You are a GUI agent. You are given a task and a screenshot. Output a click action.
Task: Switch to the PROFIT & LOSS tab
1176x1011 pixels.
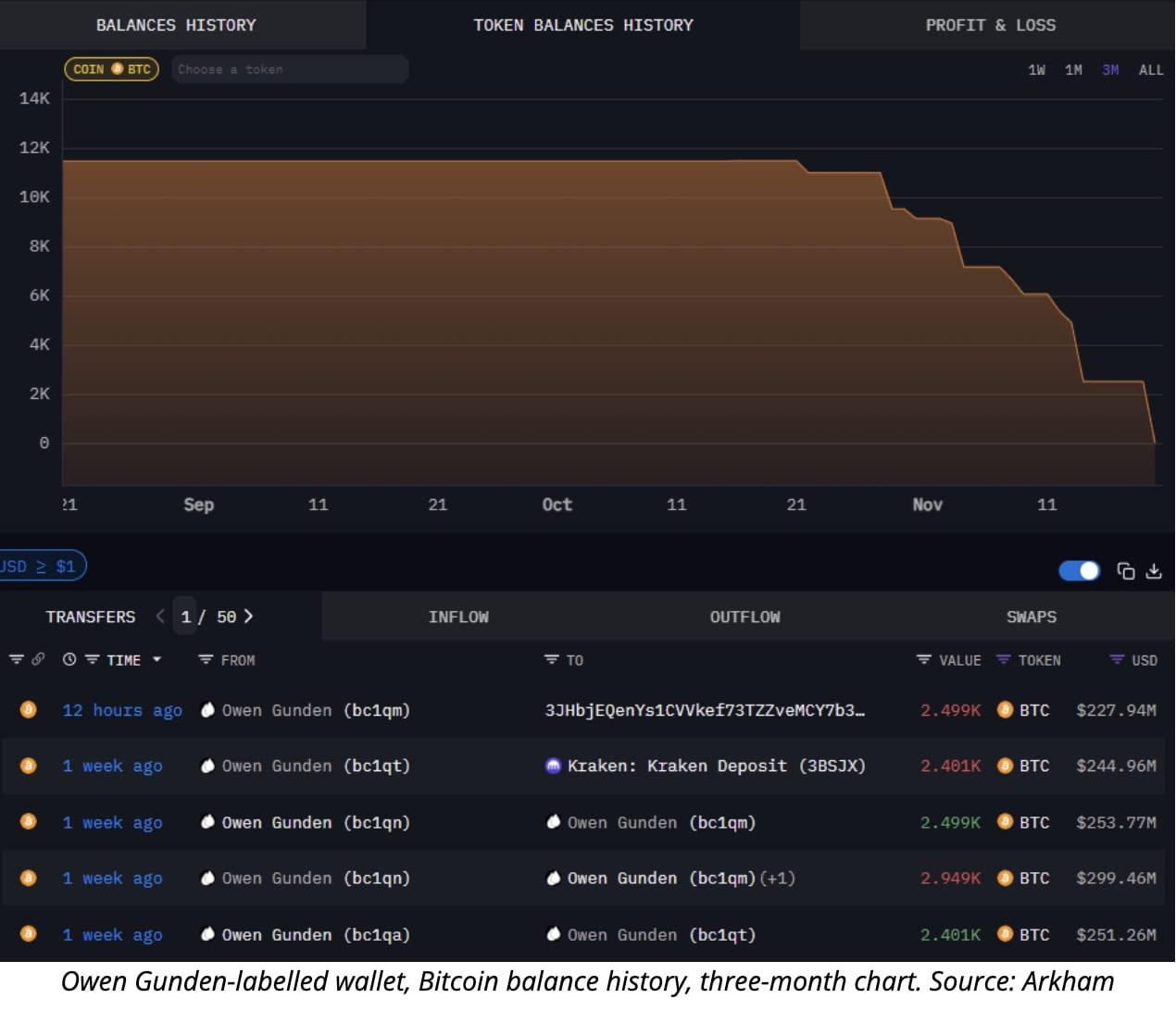coord(990,25)
